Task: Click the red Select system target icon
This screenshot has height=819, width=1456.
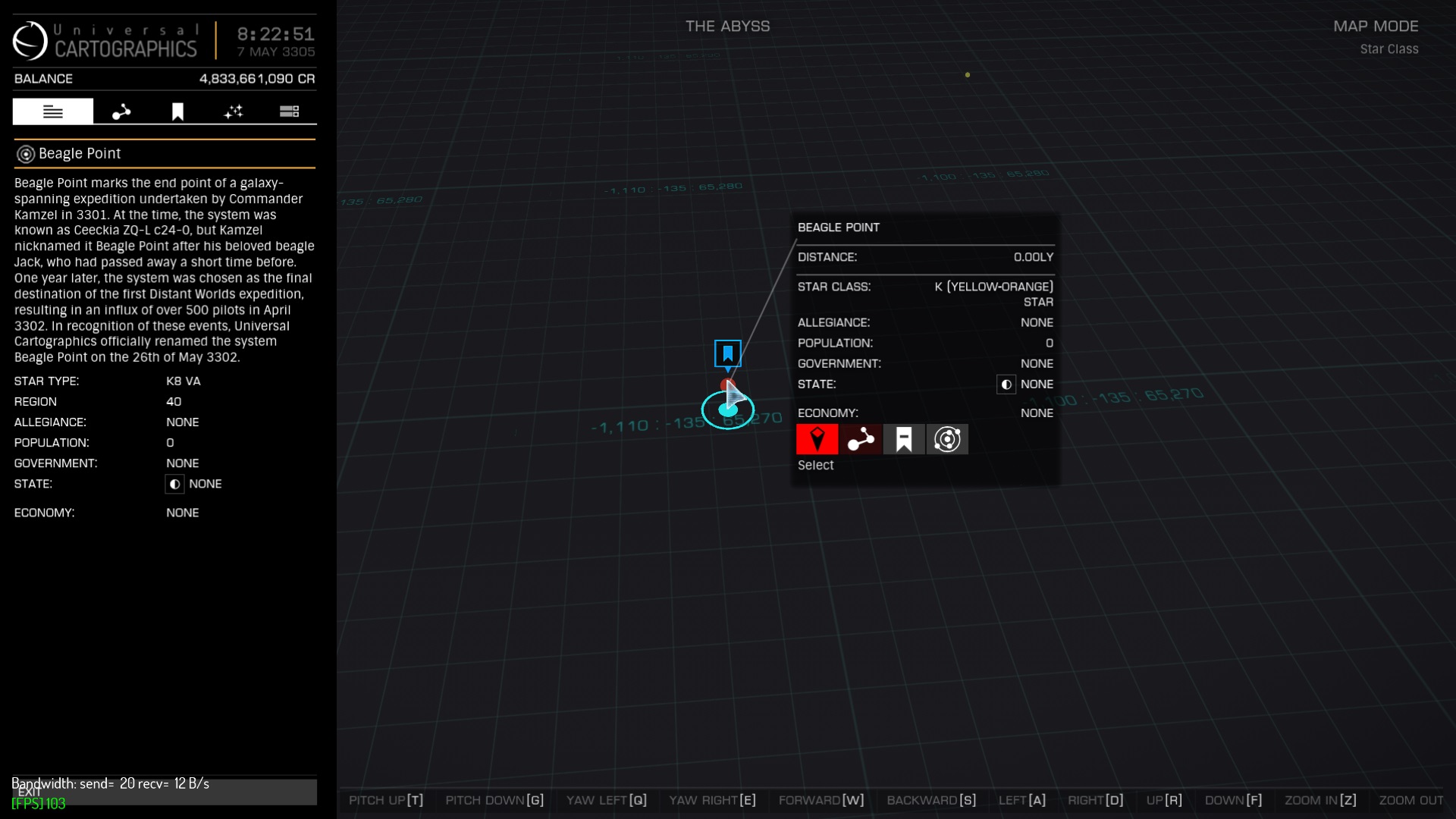Action: point(817,439)
